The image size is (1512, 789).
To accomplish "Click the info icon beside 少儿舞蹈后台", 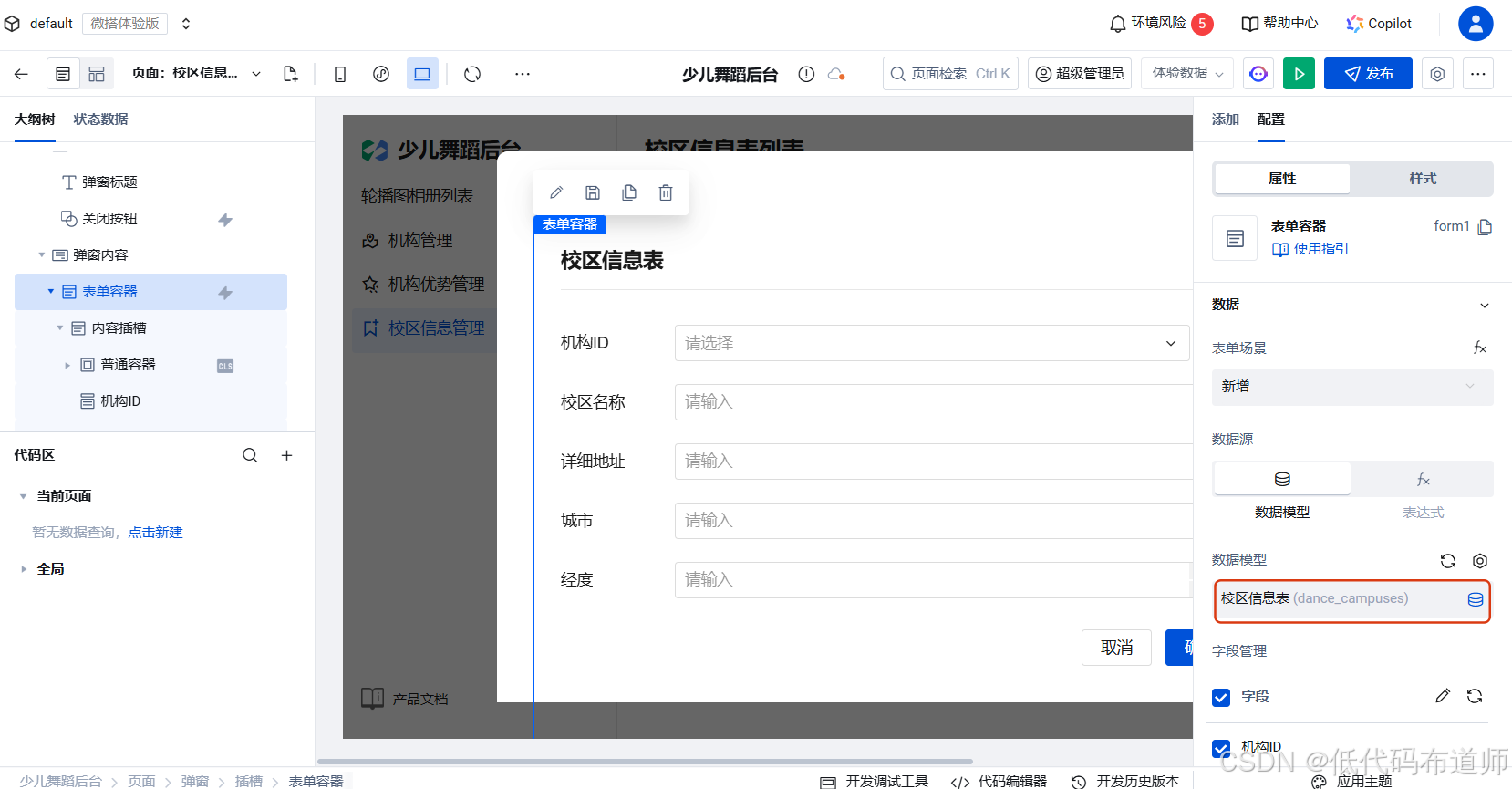I will [806, 74].
